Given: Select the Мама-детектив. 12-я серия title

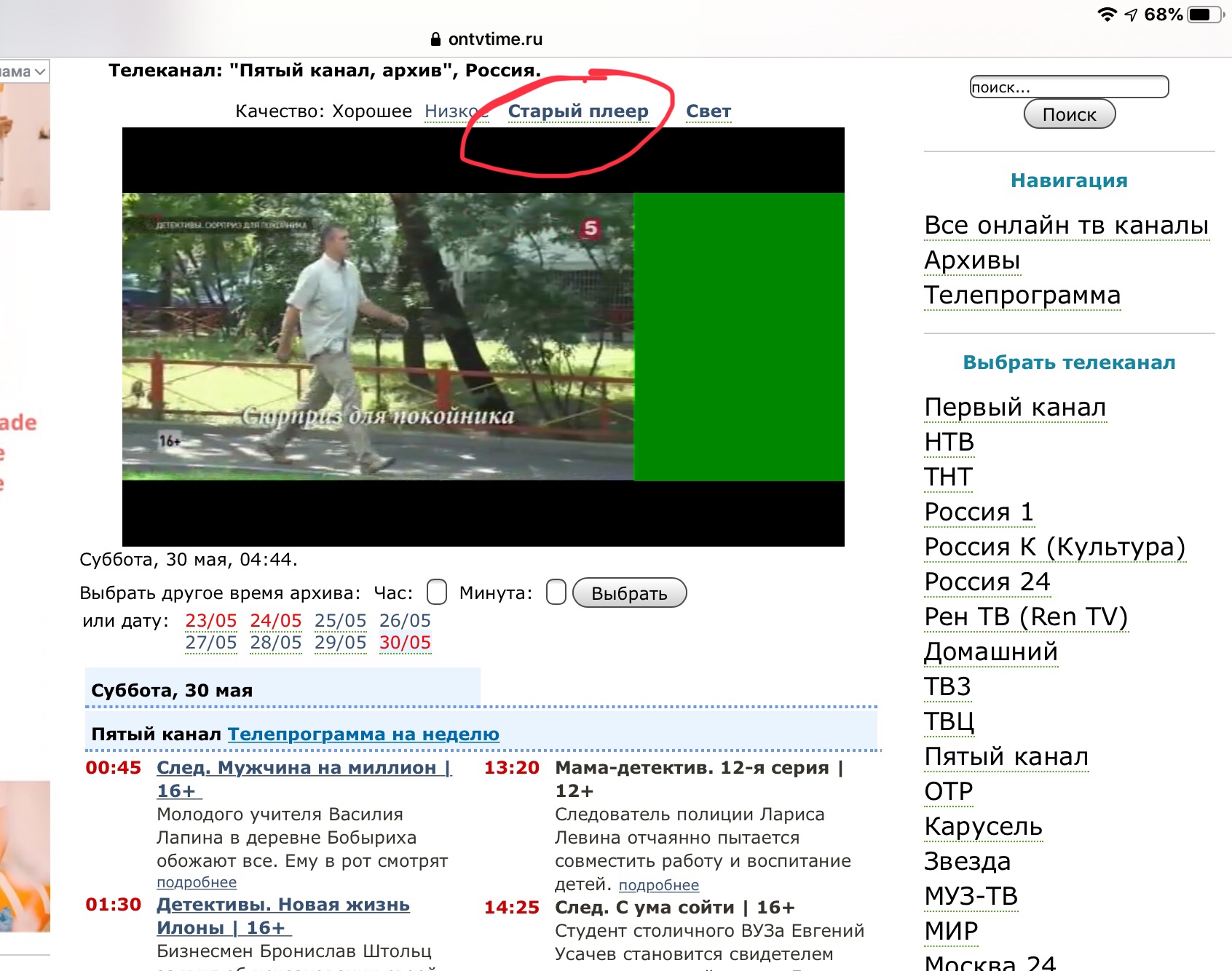Looking at the screenshot, I should click(x=699, y=779).
